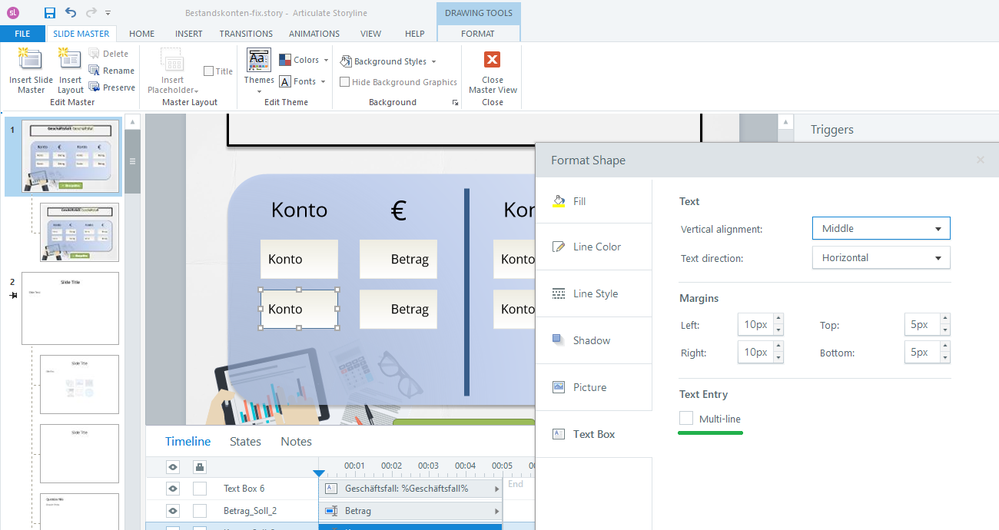Viewport: 999px width, 530px height.
Task: Select slide master 2 thumbnail
Action: point(70,308)
